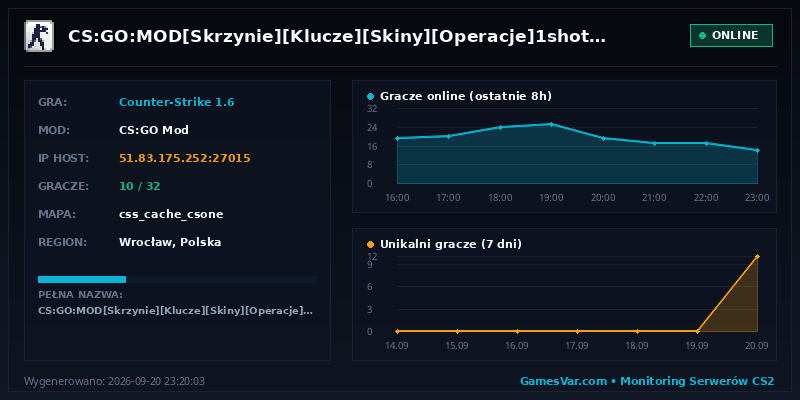Click the REGION label
The image size is (800, 400).
63,242
